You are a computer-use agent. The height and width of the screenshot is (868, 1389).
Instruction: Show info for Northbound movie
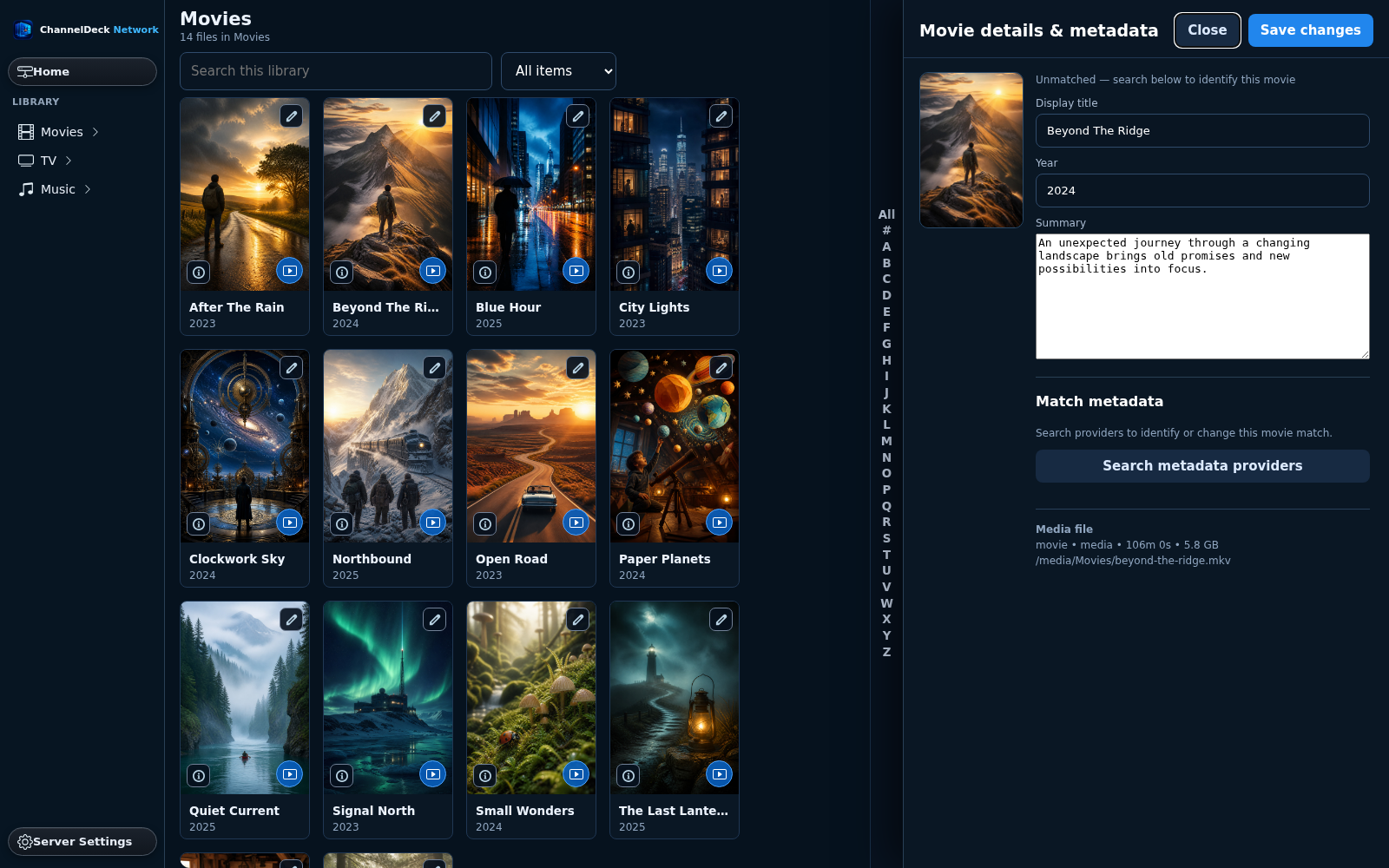(342, 524)
